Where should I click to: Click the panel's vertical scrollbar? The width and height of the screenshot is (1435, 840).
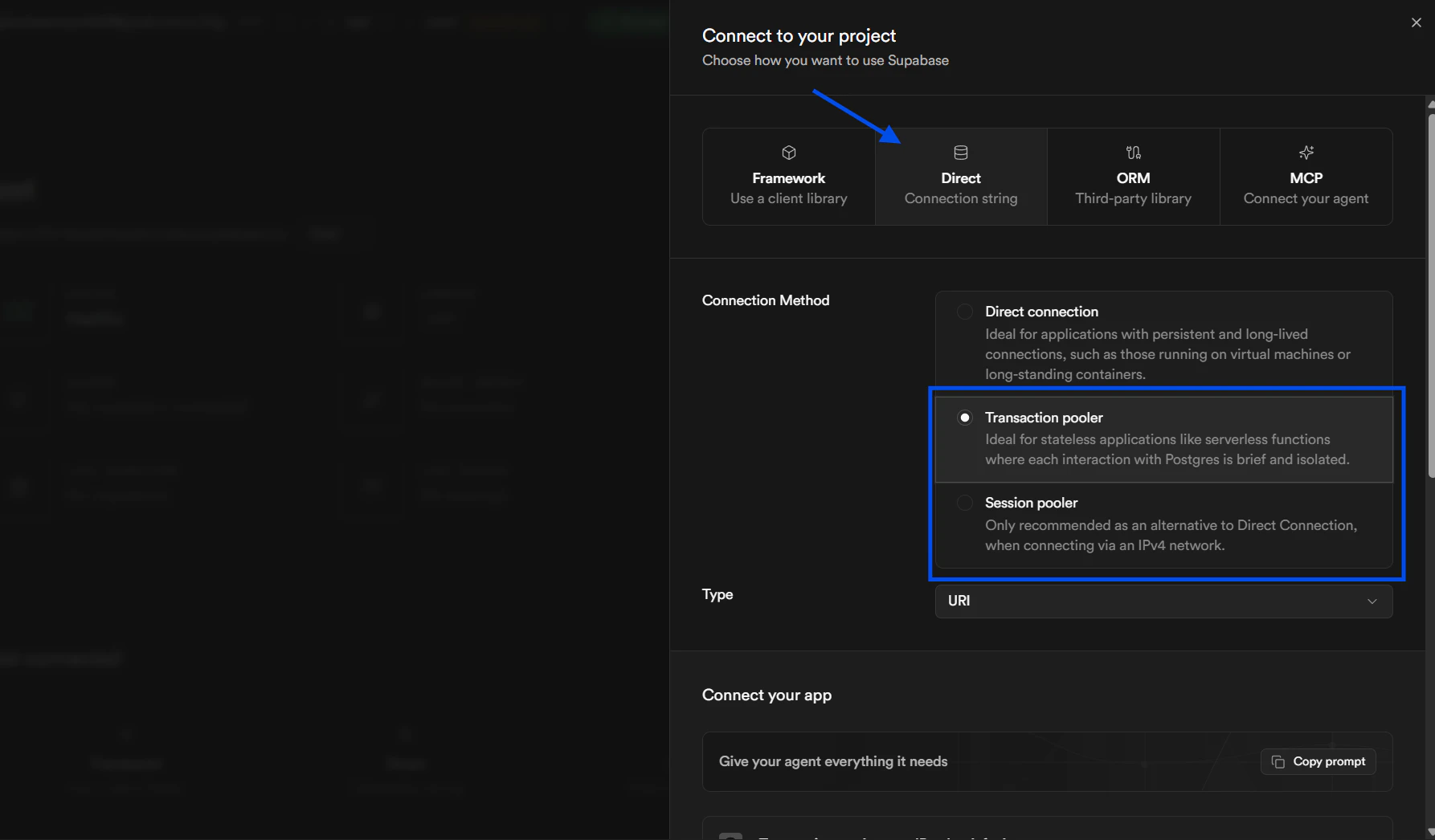coord(1431,296)
